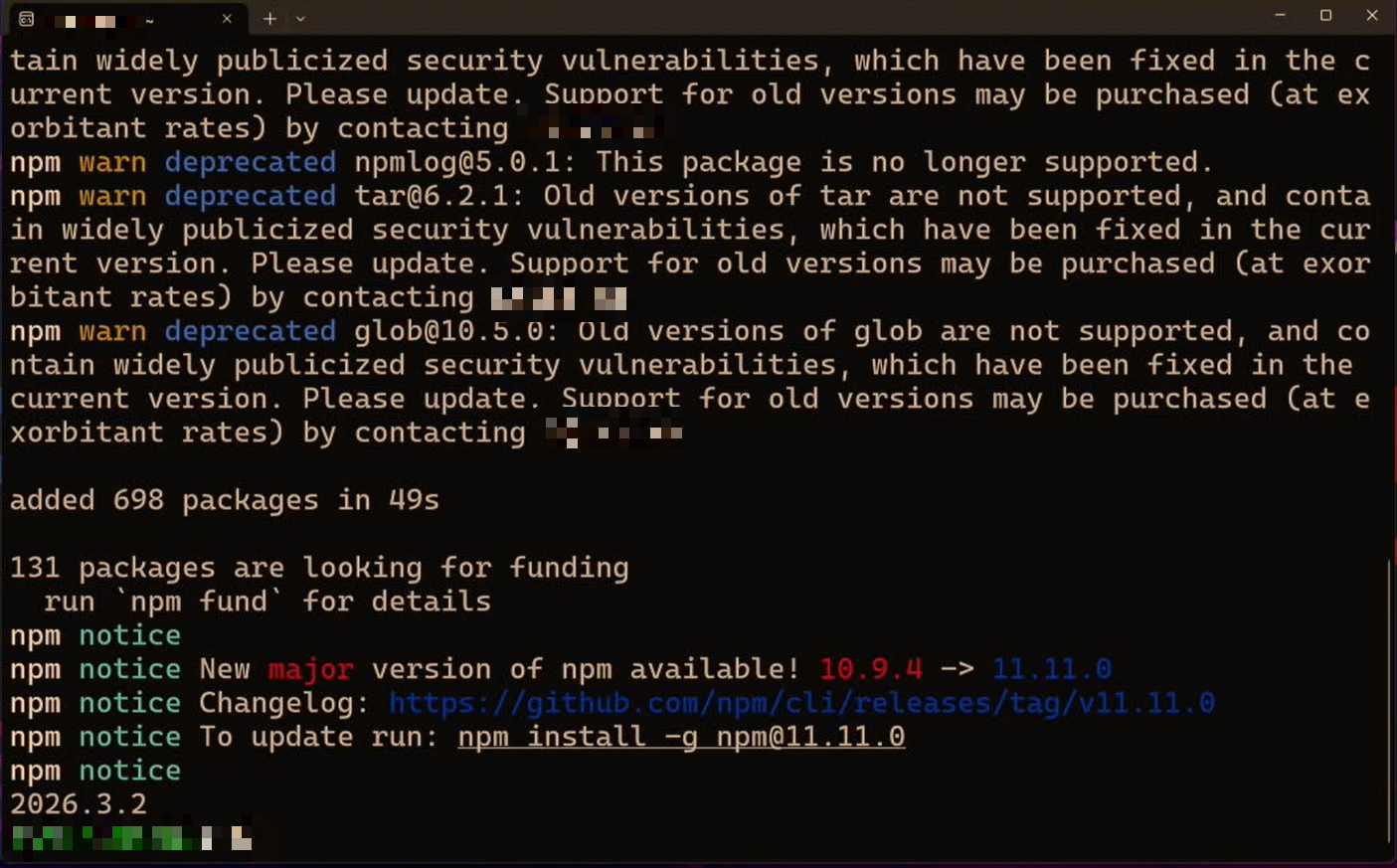Open the npm changelog GitHub link
Image resolution: width=1397 pixels, height=868 pixels.
[800, 702]
